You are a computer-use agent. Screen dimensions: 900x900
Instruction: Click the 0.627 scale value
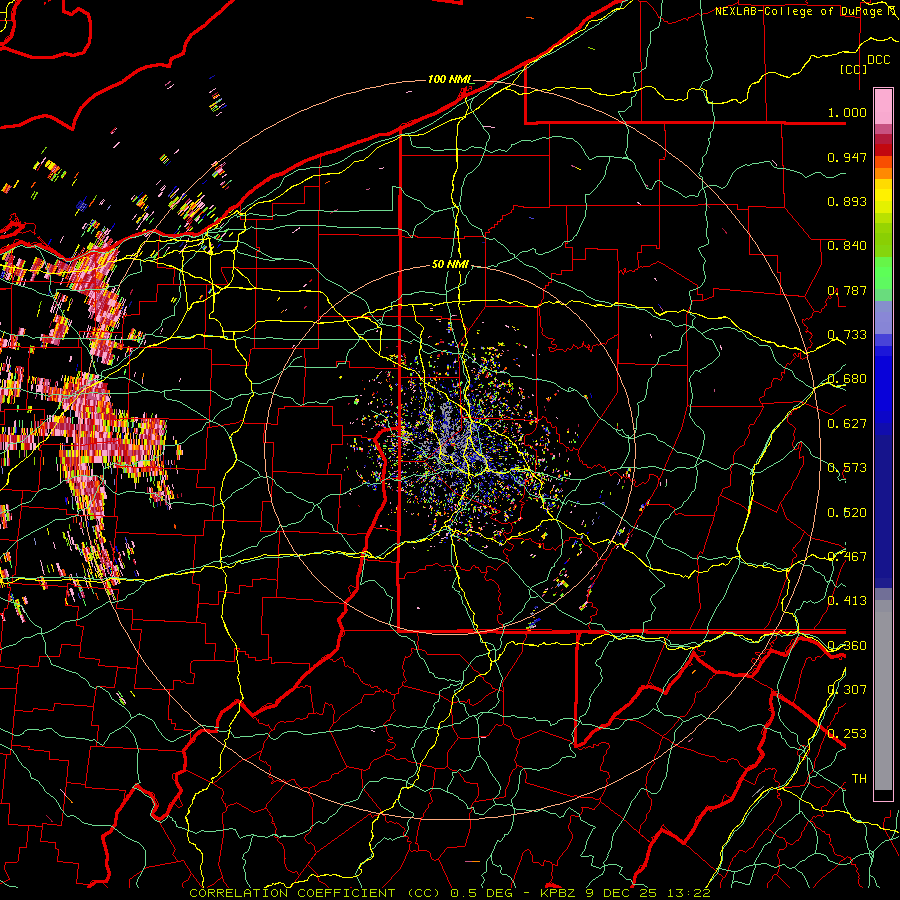point(847,423)
